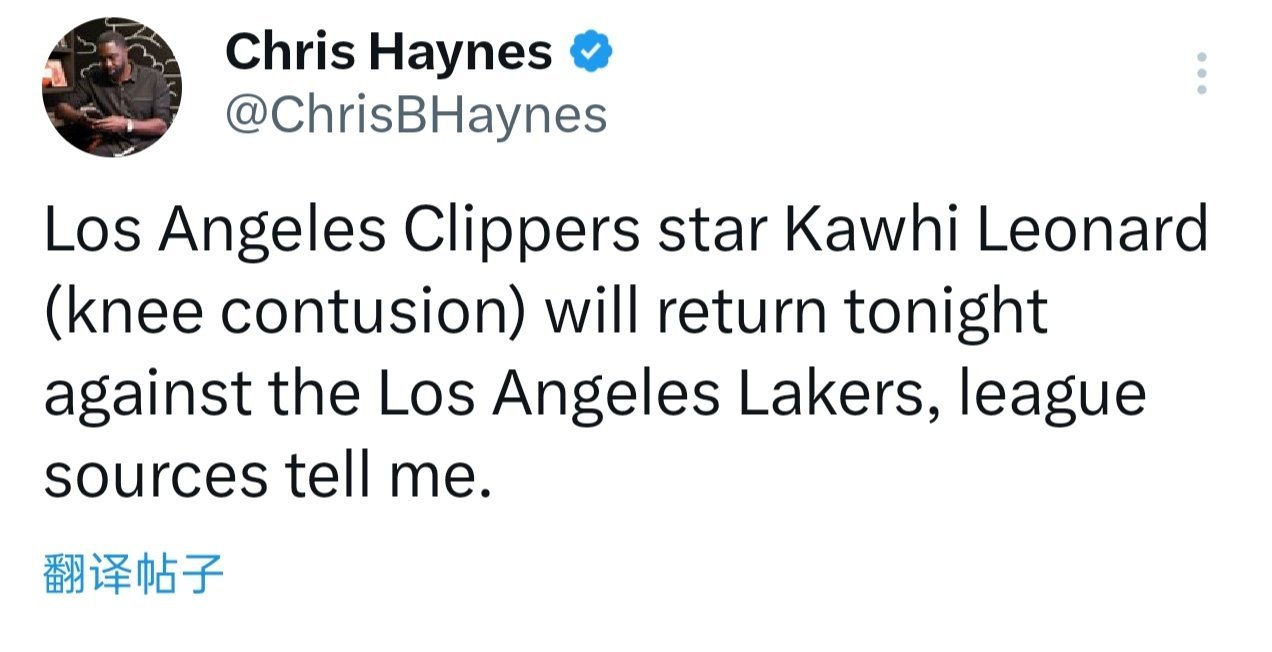This screenshot has width=1272, height=652.
Task: Click the word "tonight" in the post
Action: (946, 313)
